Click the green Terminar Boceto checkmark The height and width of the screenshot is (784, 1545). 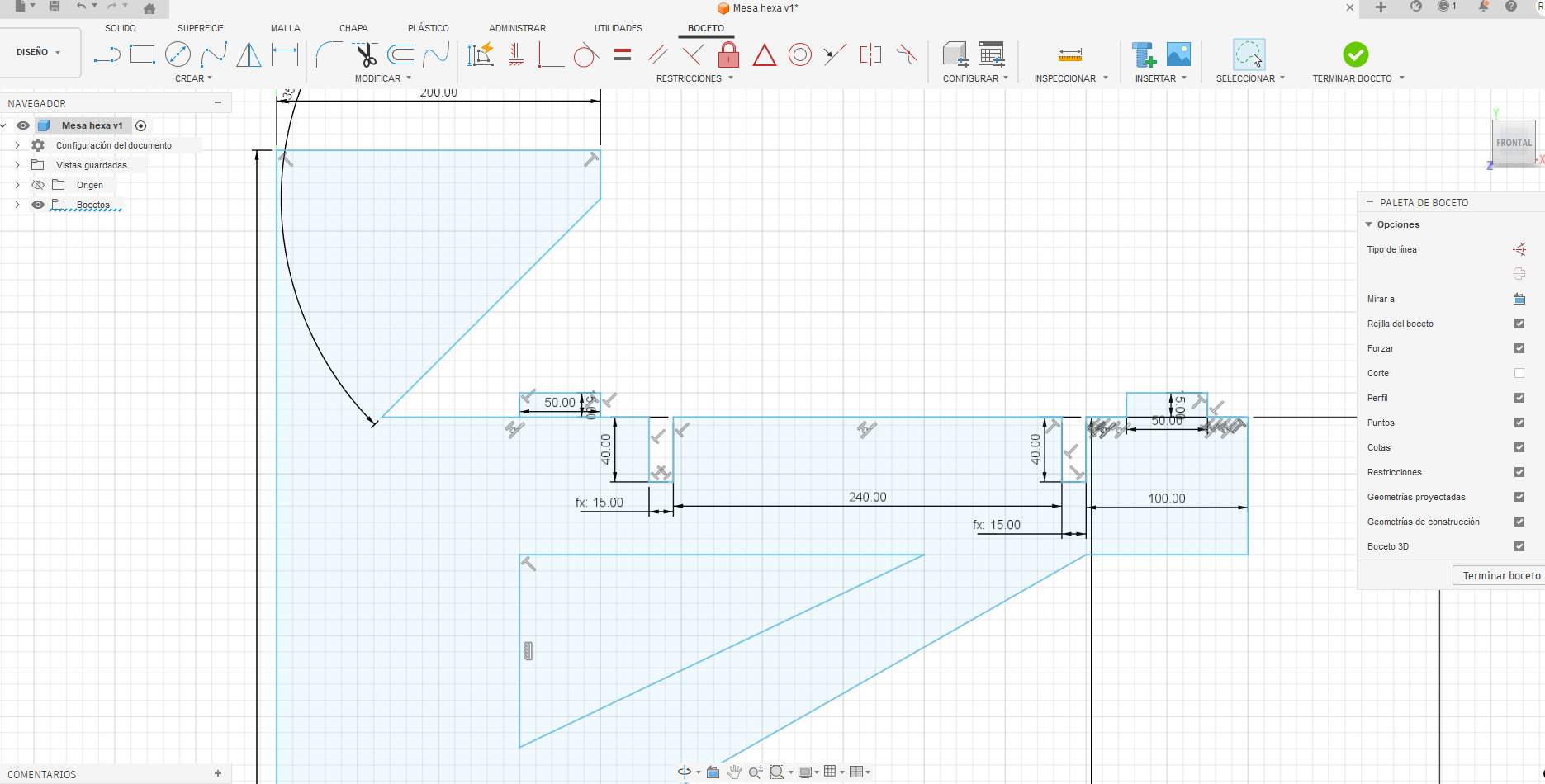(1355, 55)
